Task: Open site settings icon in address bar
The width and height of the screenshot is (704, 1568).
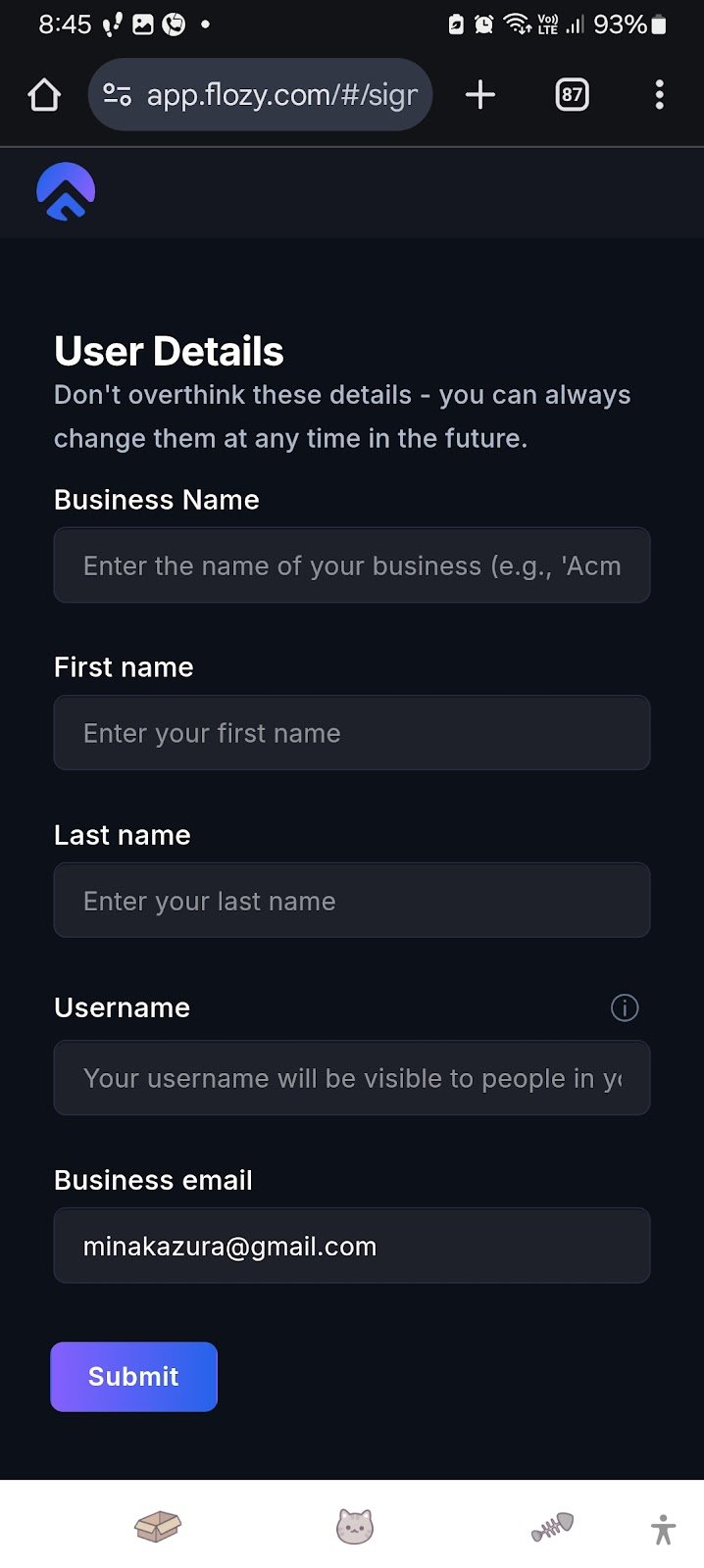Action: click(117, 95)
